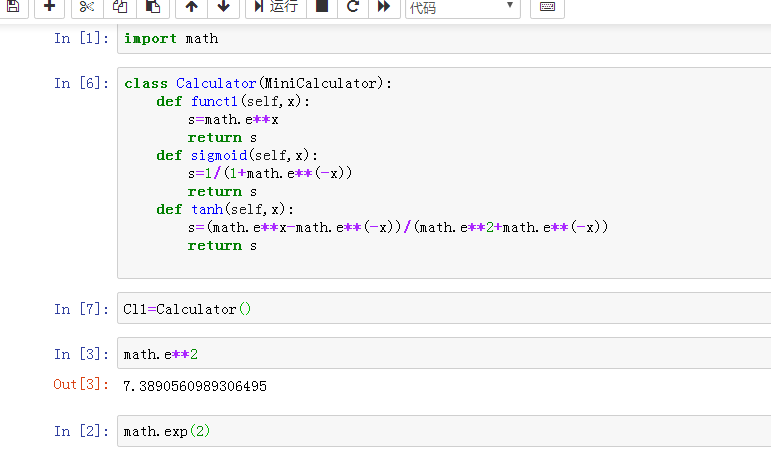Move selected cell up
Screen dimensions: 771x455
(x=191, y=7)
